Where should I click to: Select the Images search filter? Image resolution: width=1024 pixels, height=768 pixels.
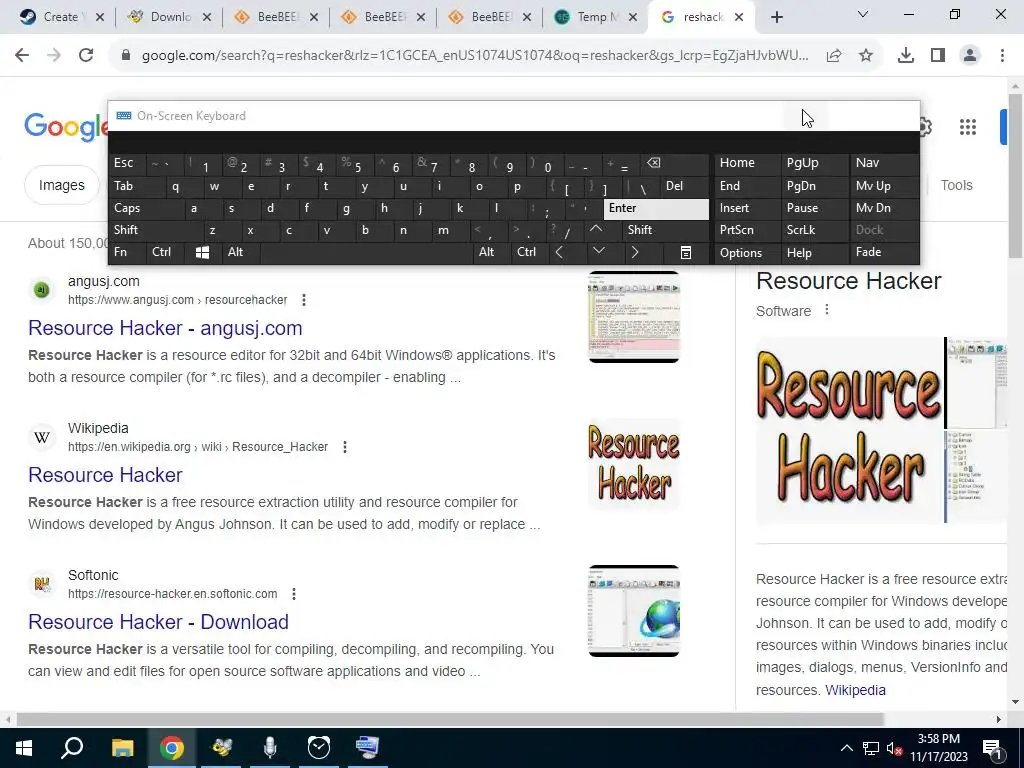pos(61,185)
